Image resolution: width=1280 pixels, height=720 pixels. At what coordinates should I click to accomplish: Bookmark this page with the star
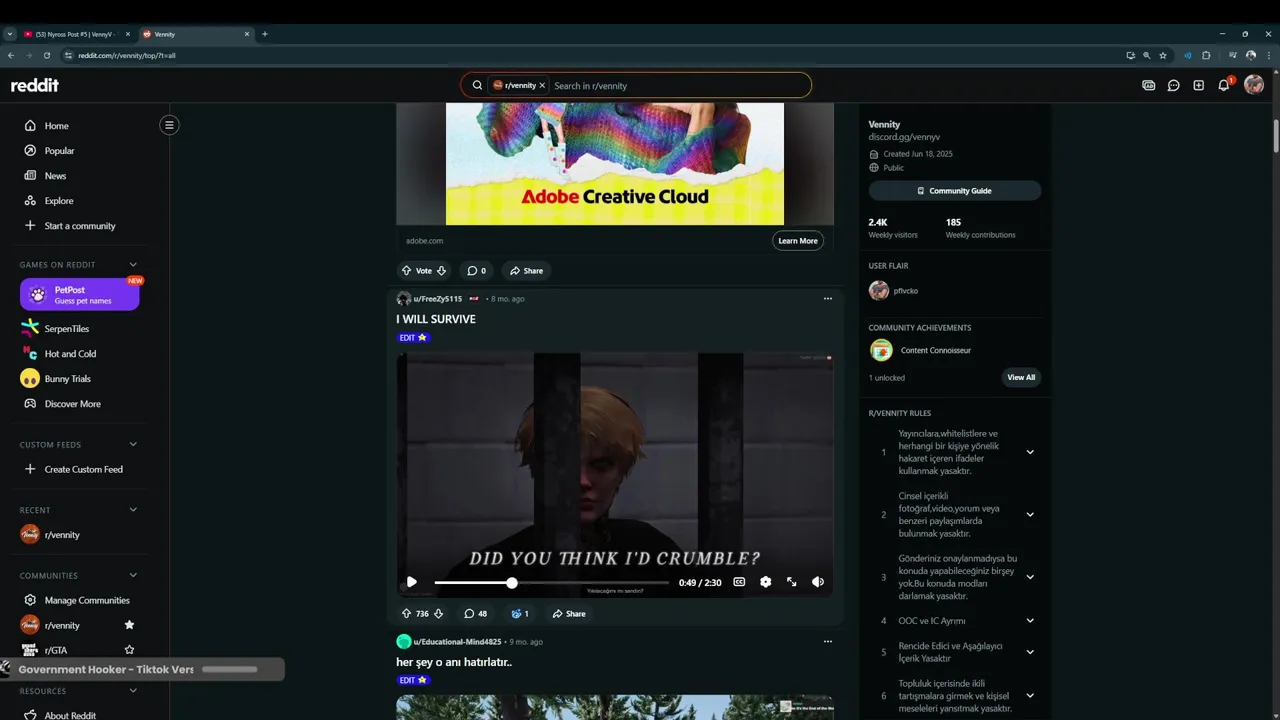(x=1163, y=55)
